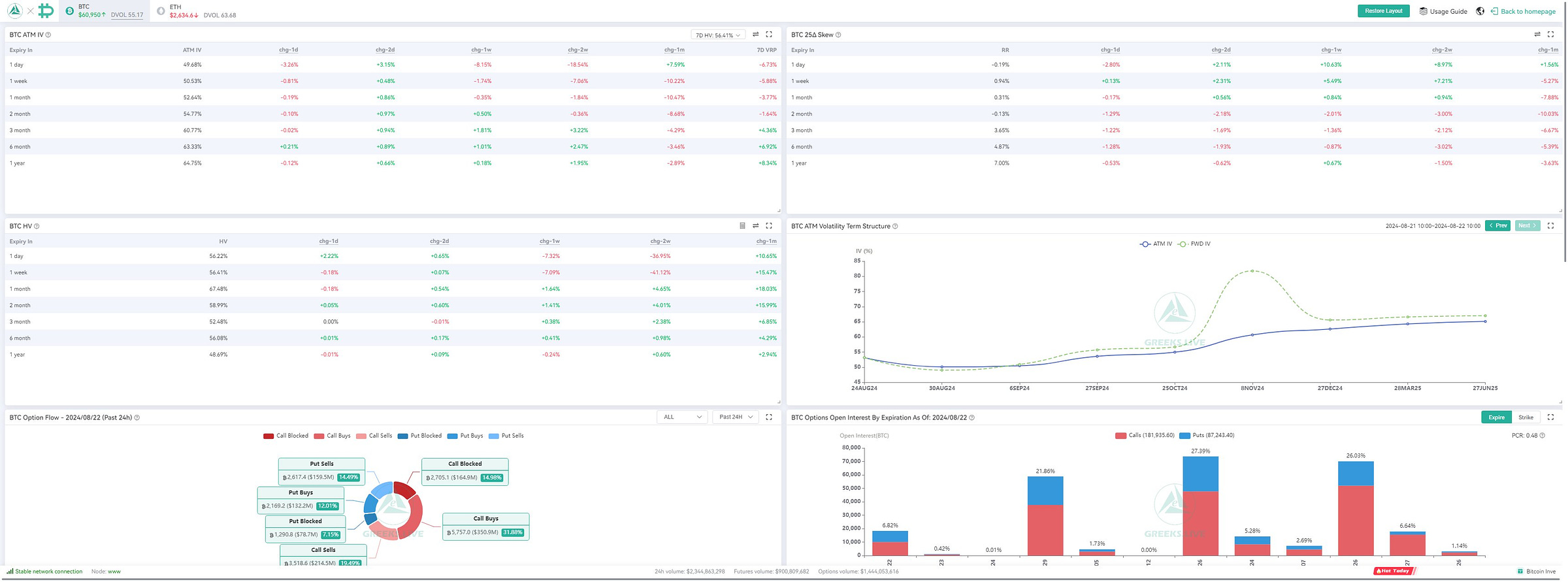The height and width of the screenshot is (582, 1568).
Task: Click the 8NOV24 FWD IV peak point
Action: (x=1252, y=270)
